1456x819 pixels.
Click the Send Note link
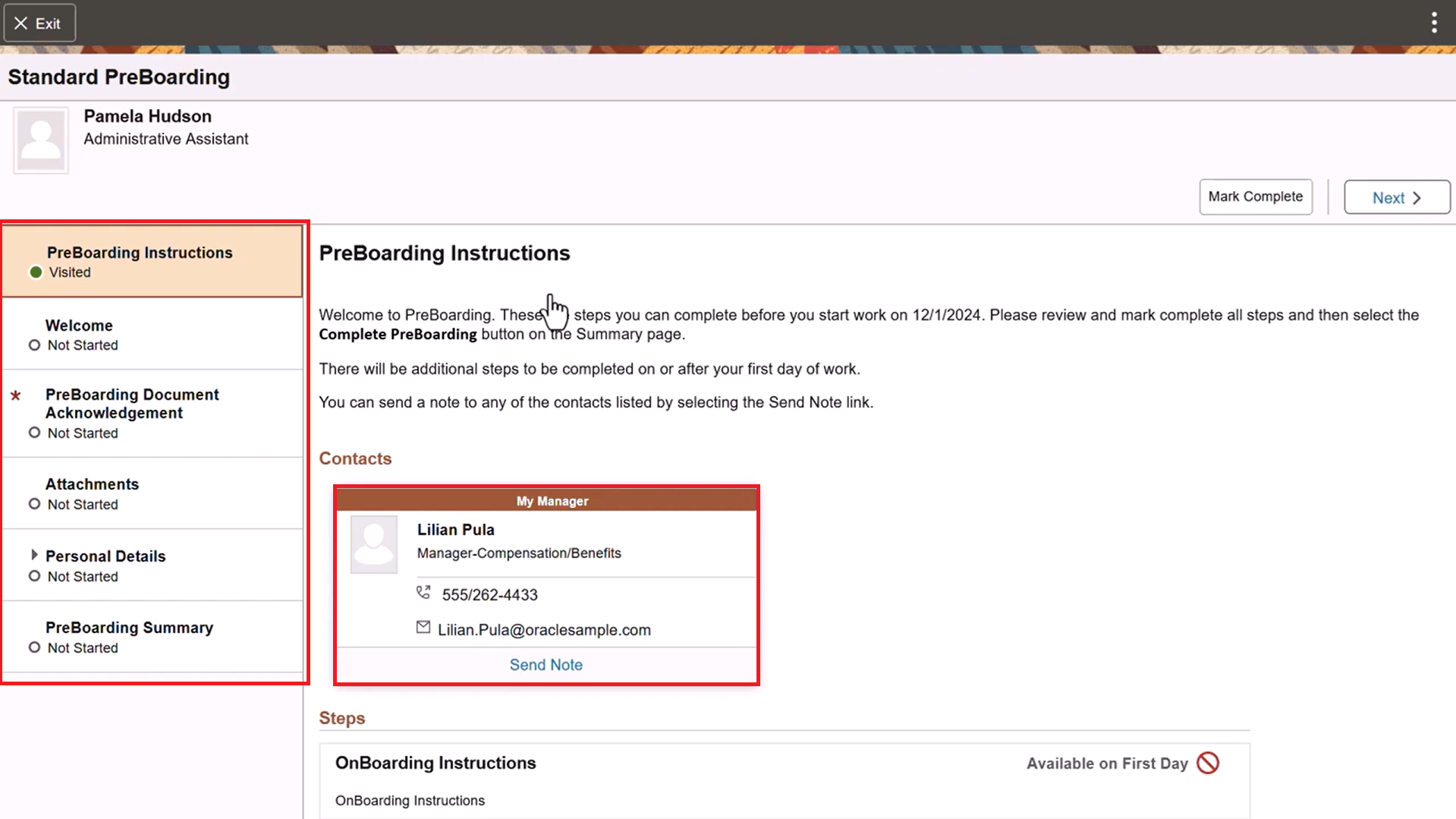click(x=546, y=665)
